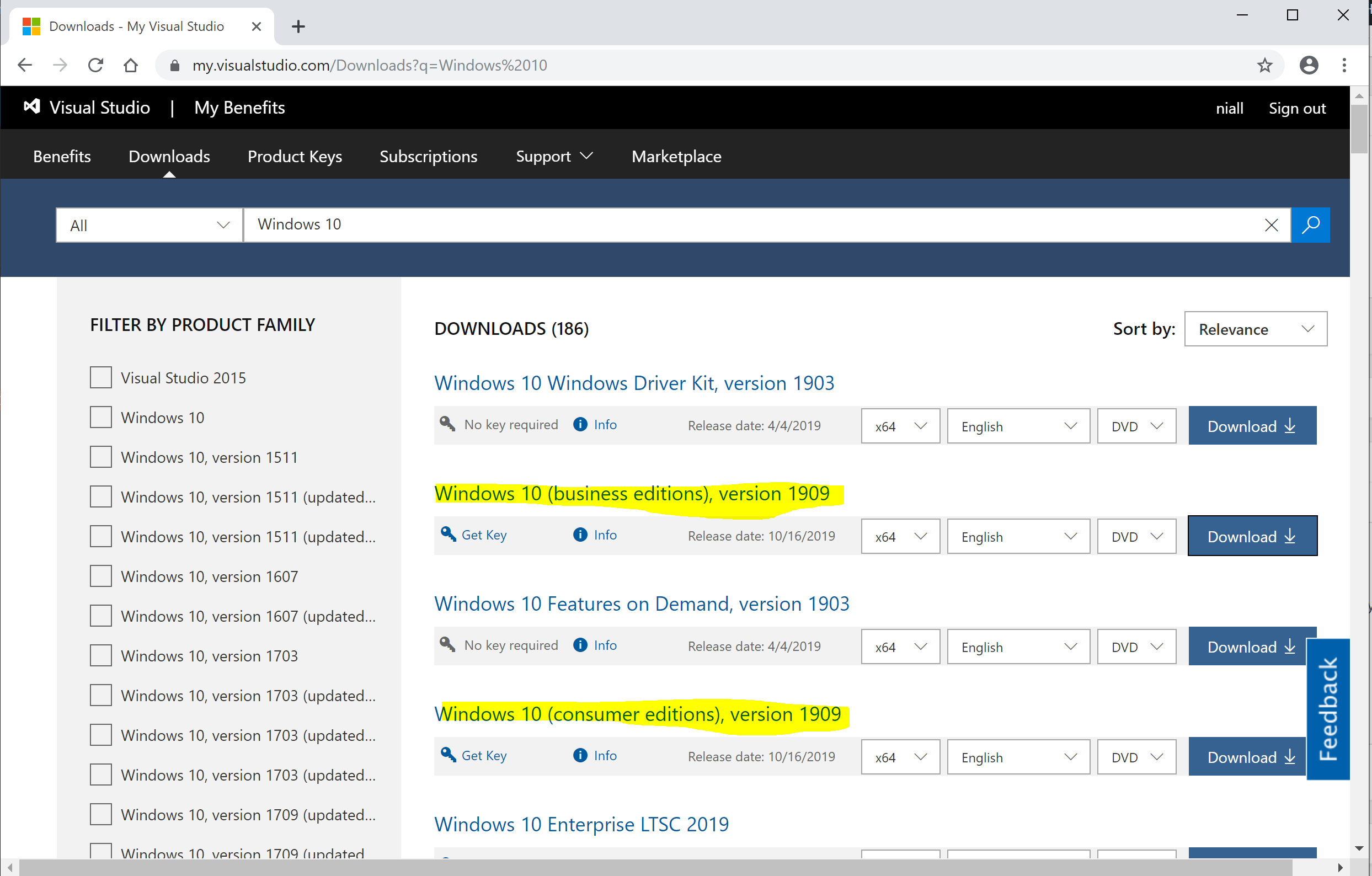Click the browser home icon
The height and width of the screenshot is (876, 1372).
point(131,65)
